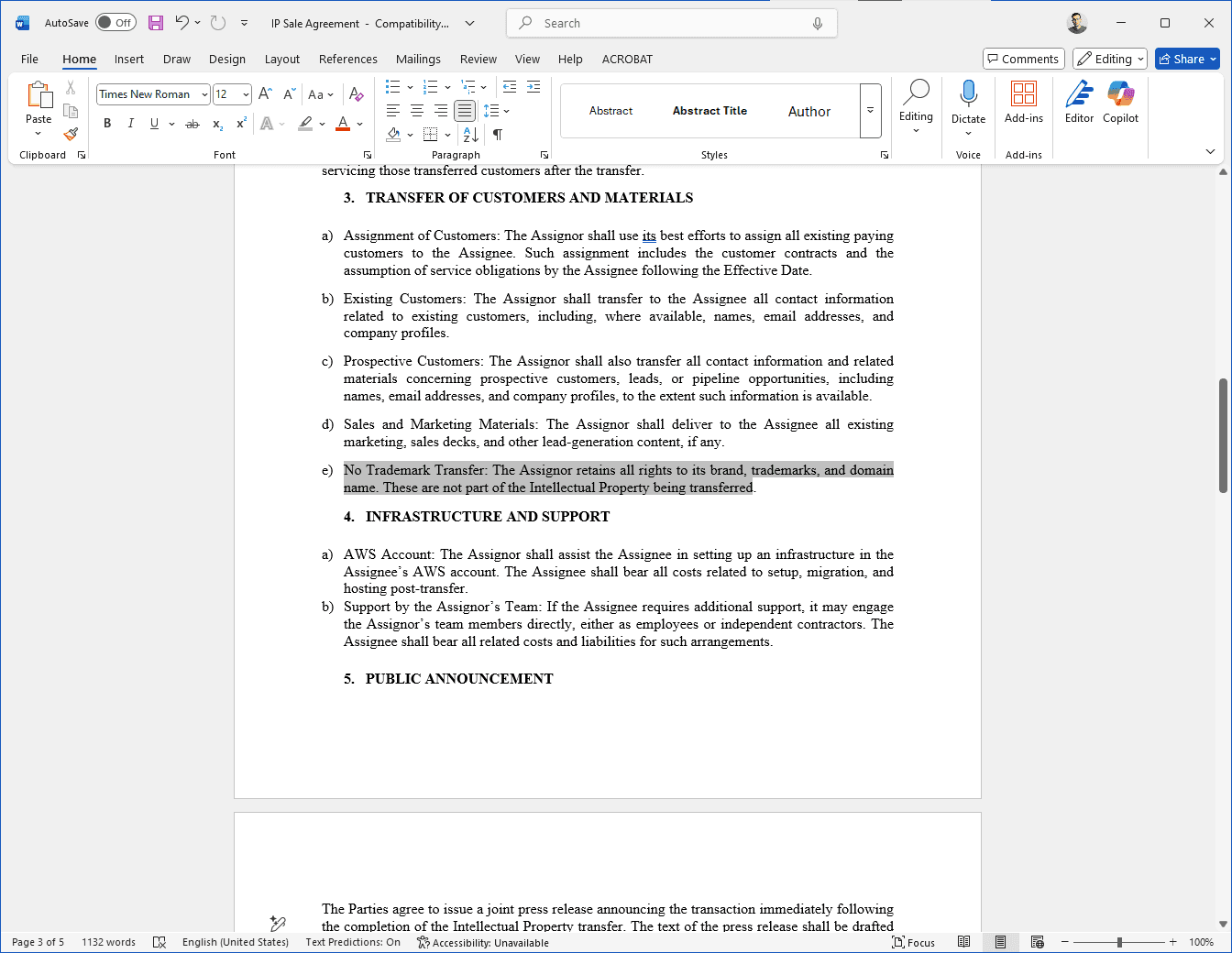Switch to Web Layout view icon
The width and height of the screenshot is (1232, 953).
1037,942
